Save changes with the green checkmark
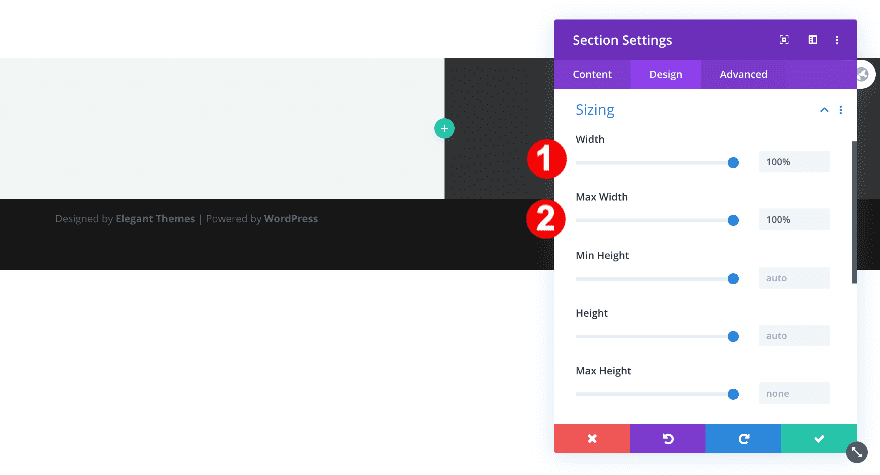 819,439
